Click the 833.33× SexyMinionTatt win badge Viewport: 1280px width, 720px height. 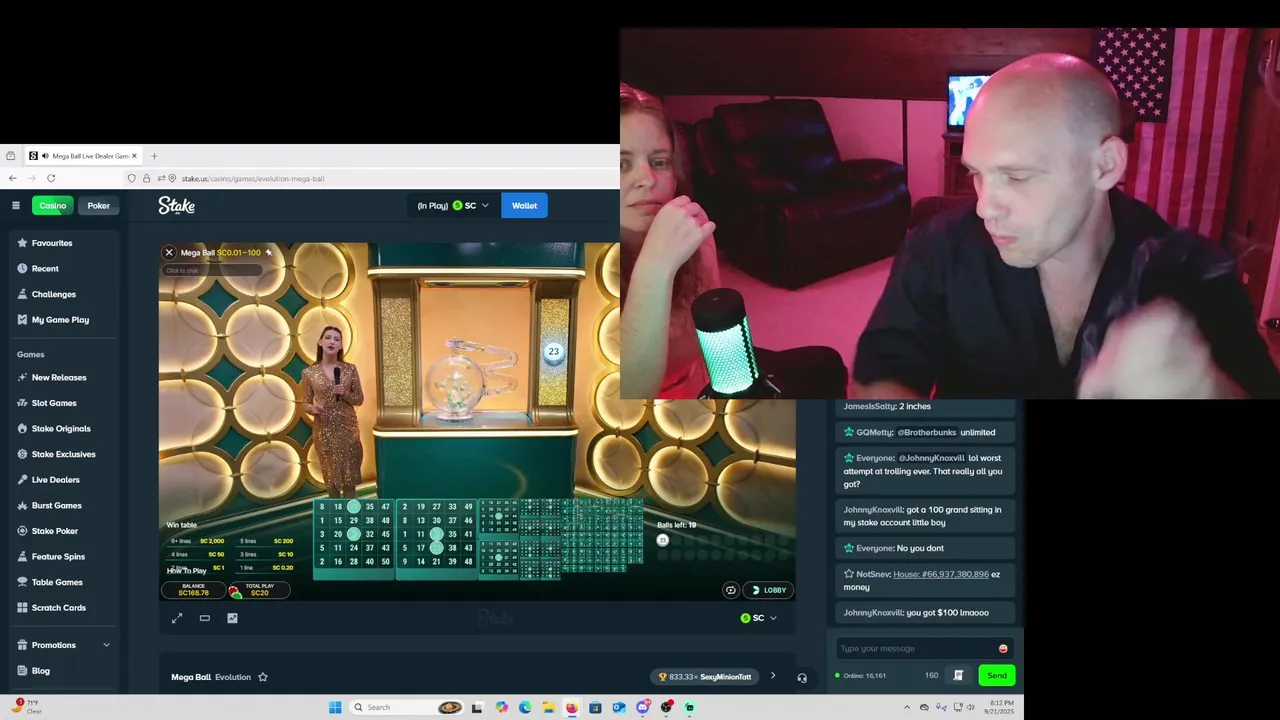[x=705, y=677]
